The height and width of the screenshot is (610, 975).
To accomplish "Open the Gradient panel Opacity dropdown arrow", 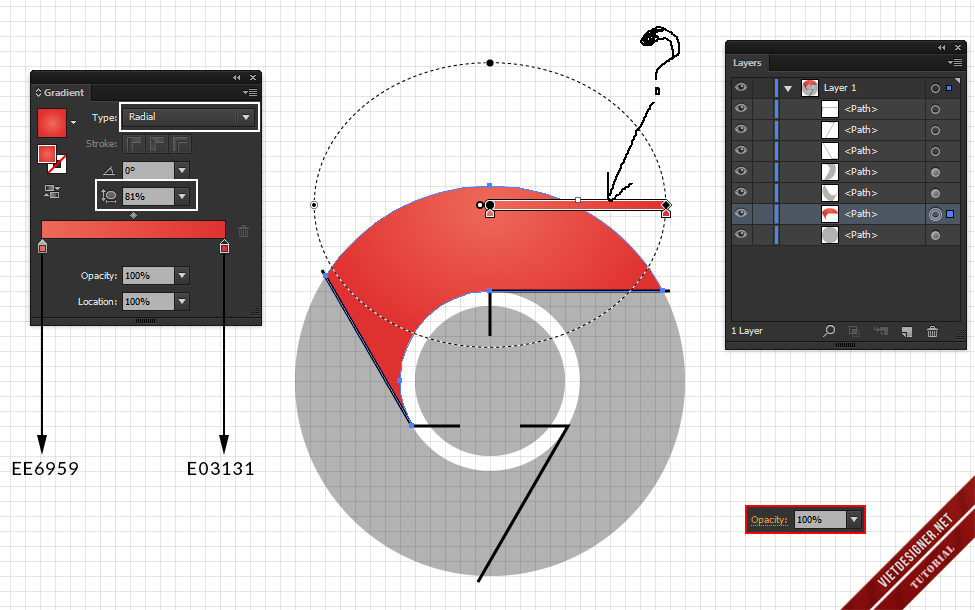I will pyautogui.click(x=182, y=275).
